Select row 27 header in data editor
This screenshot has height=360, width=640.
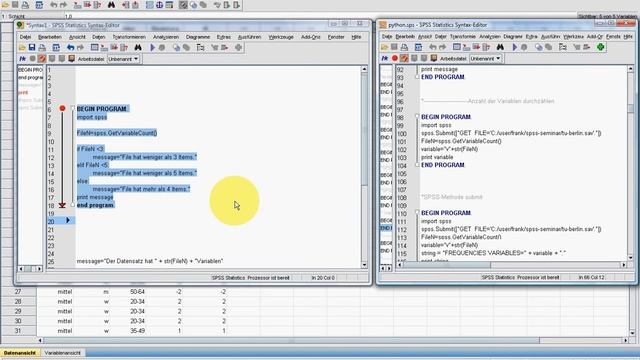pos(18,292)
